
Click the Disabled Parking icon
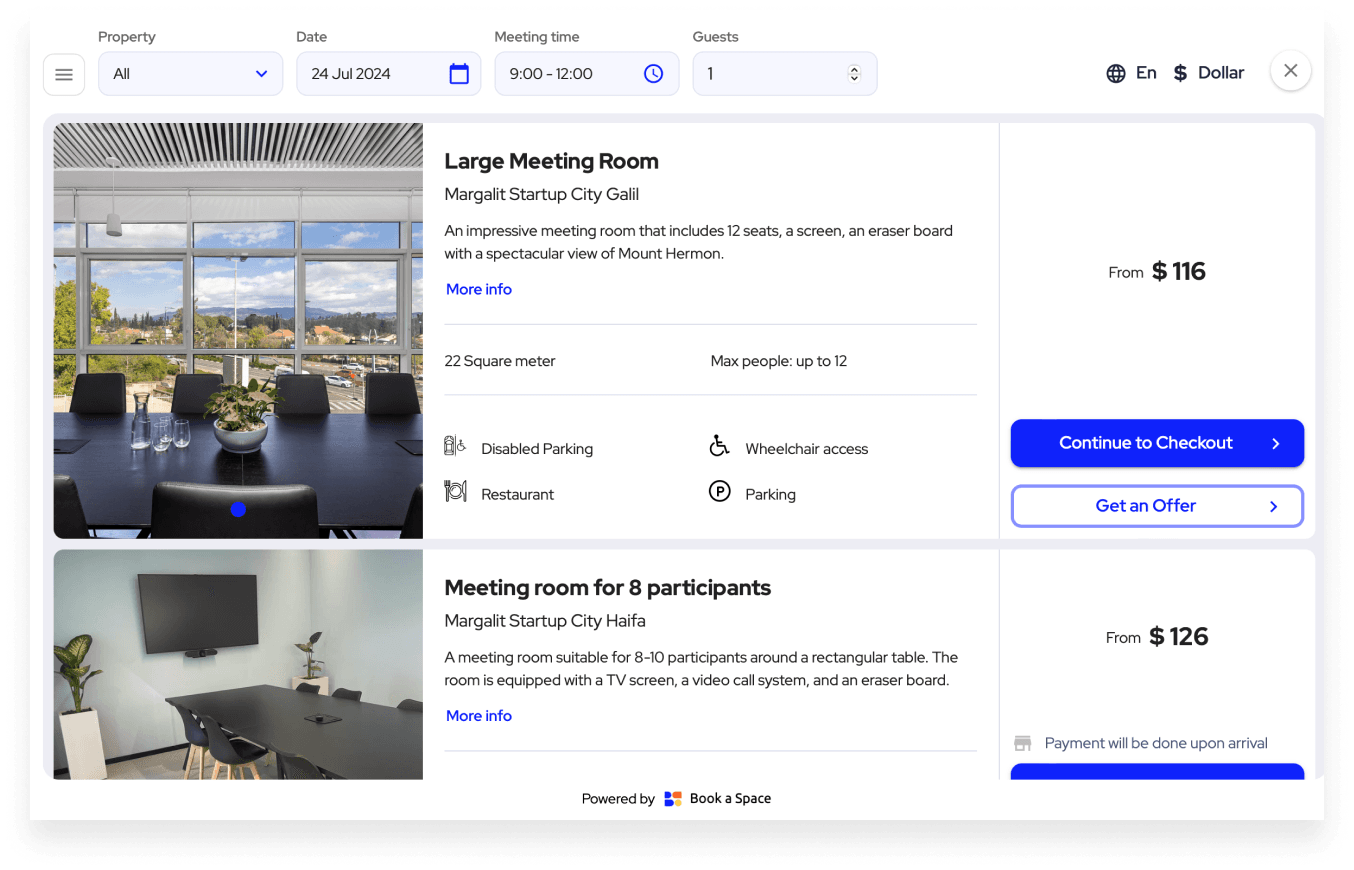click(455, 447)
